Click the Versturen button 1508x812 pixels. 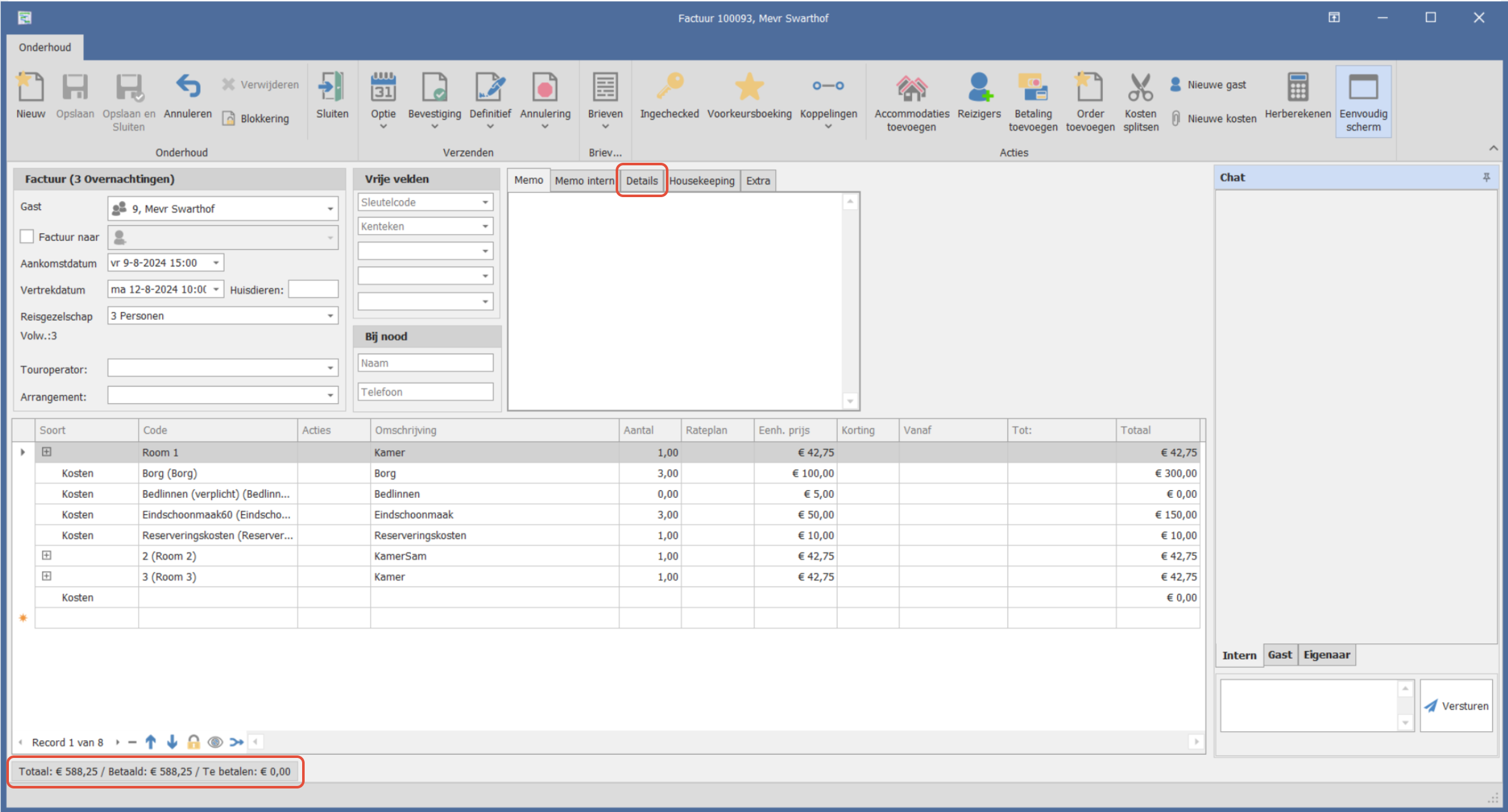click(x=1456, y=706)
